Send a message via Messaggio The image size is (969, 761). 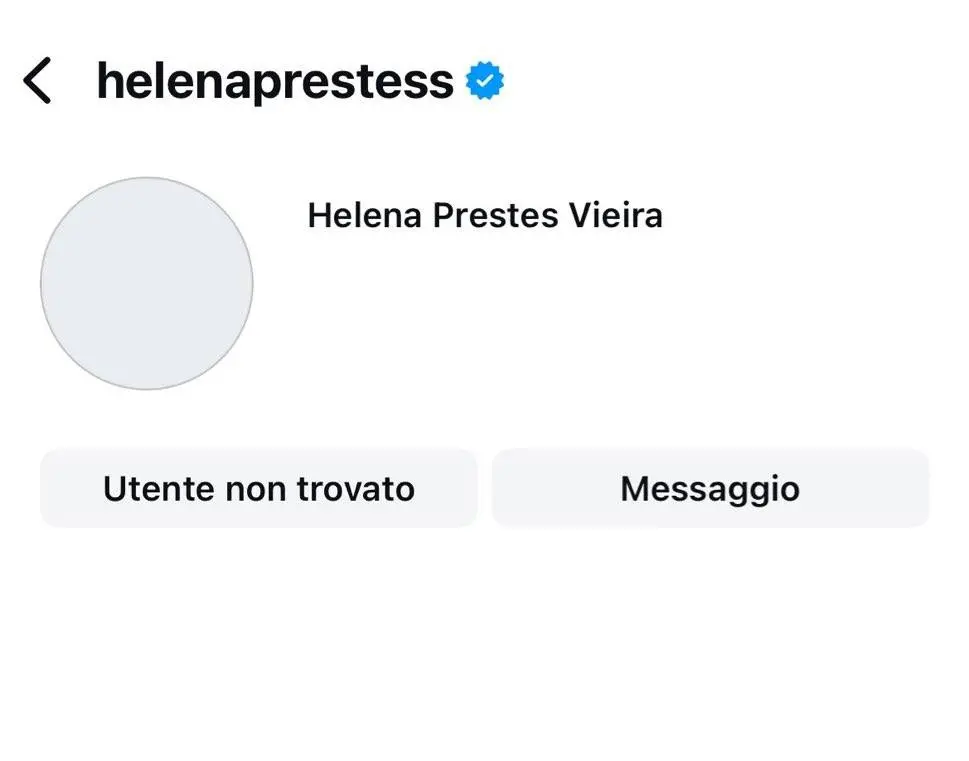click(x=710, y=488)
